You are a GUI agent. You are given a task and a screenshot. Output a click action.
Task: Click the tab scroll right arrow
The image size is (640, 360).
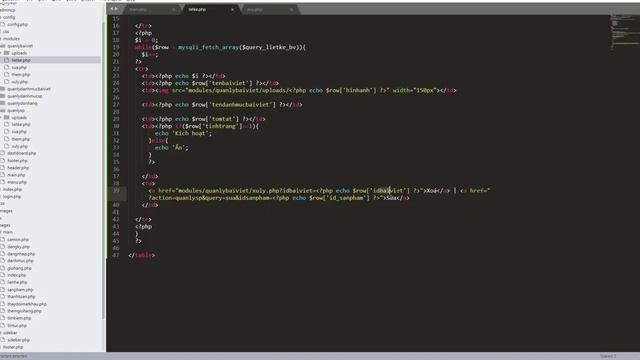116,9
